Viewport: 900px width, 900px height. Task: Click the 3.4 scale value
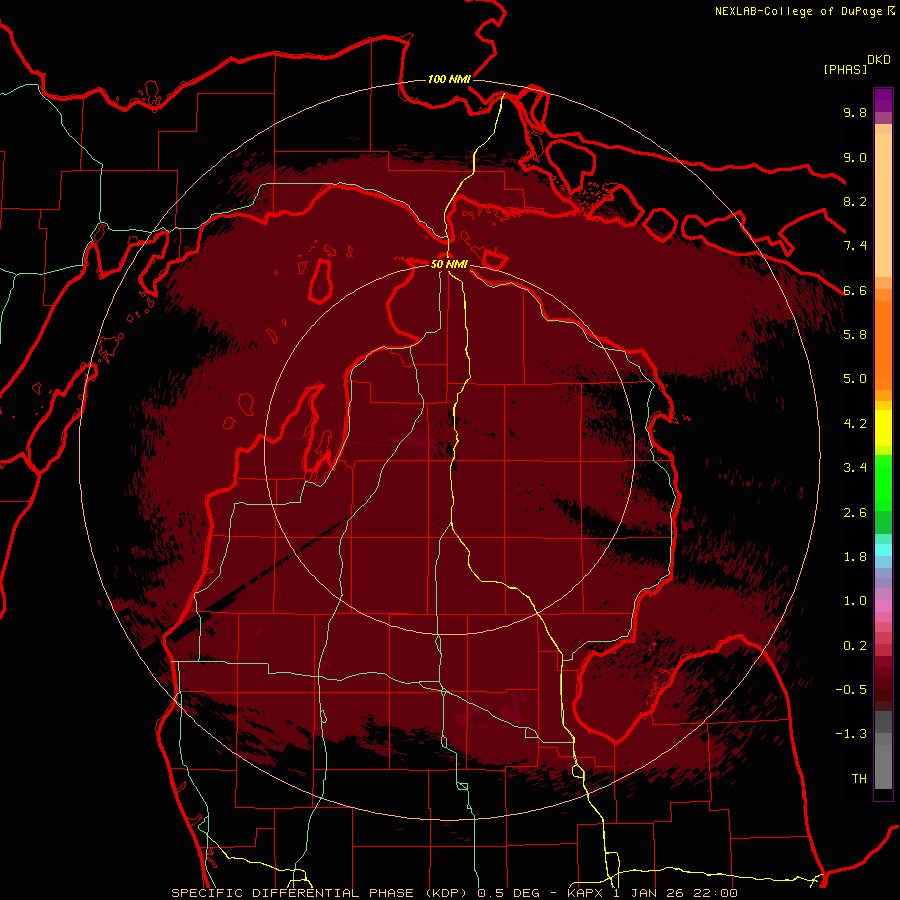click(x=855, y=468)
